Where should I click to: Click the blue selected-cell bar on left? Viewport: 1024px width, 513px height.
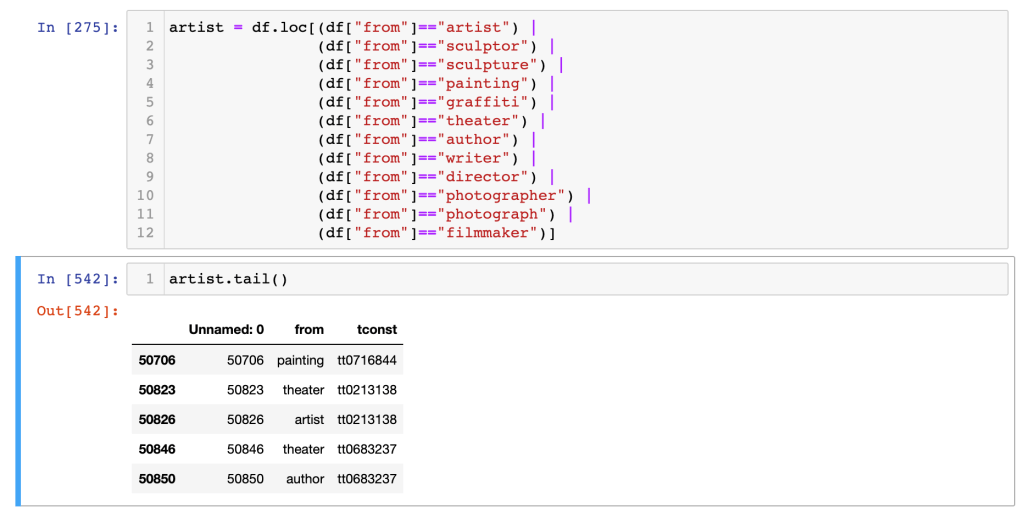pos(18,380)
